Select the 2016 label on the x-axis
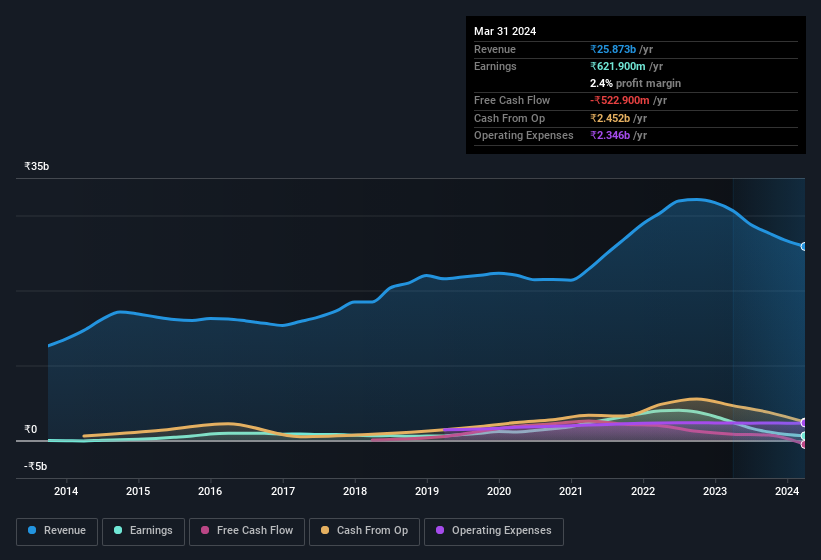Viewport: 821px width, 560px height. (210, 491)
